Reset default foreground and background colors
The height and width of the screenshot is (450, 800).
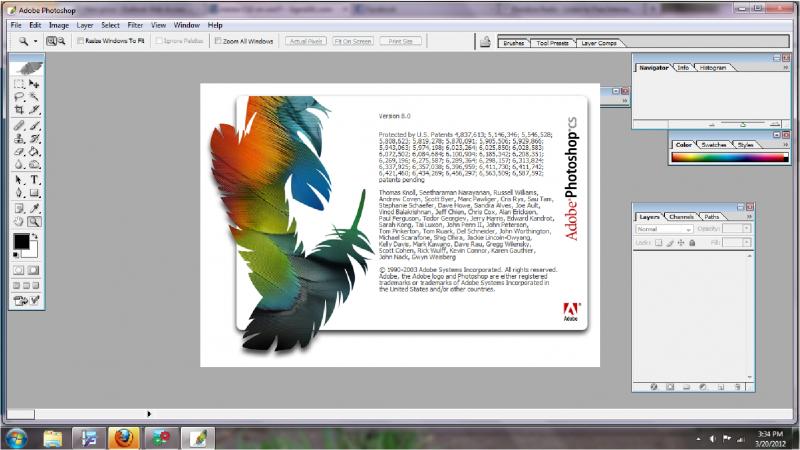tap(16, 254)
